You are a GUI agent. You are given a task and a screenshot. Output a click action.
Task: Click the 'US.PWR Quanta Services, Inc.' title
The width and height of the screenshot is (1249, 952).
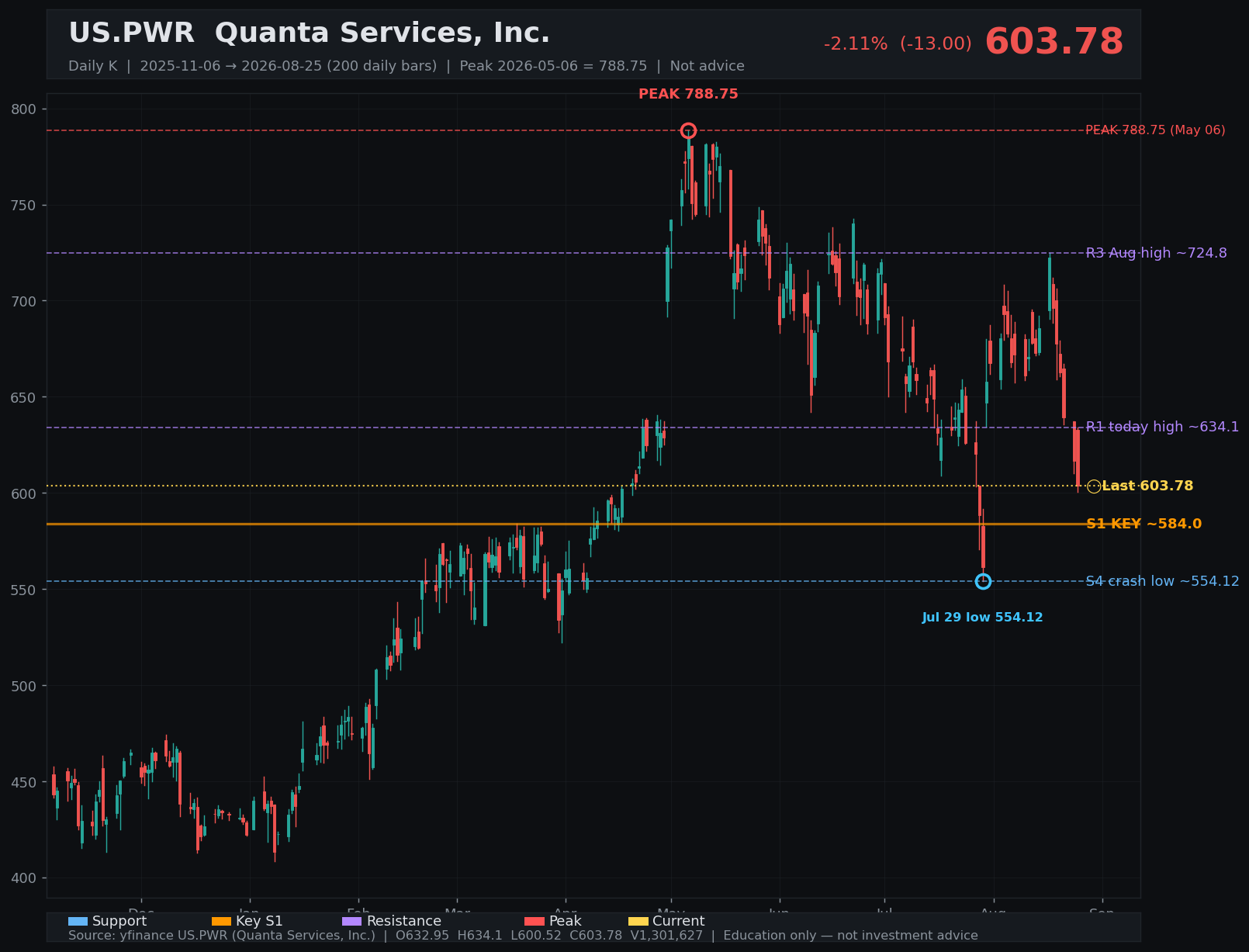point(309,33)
